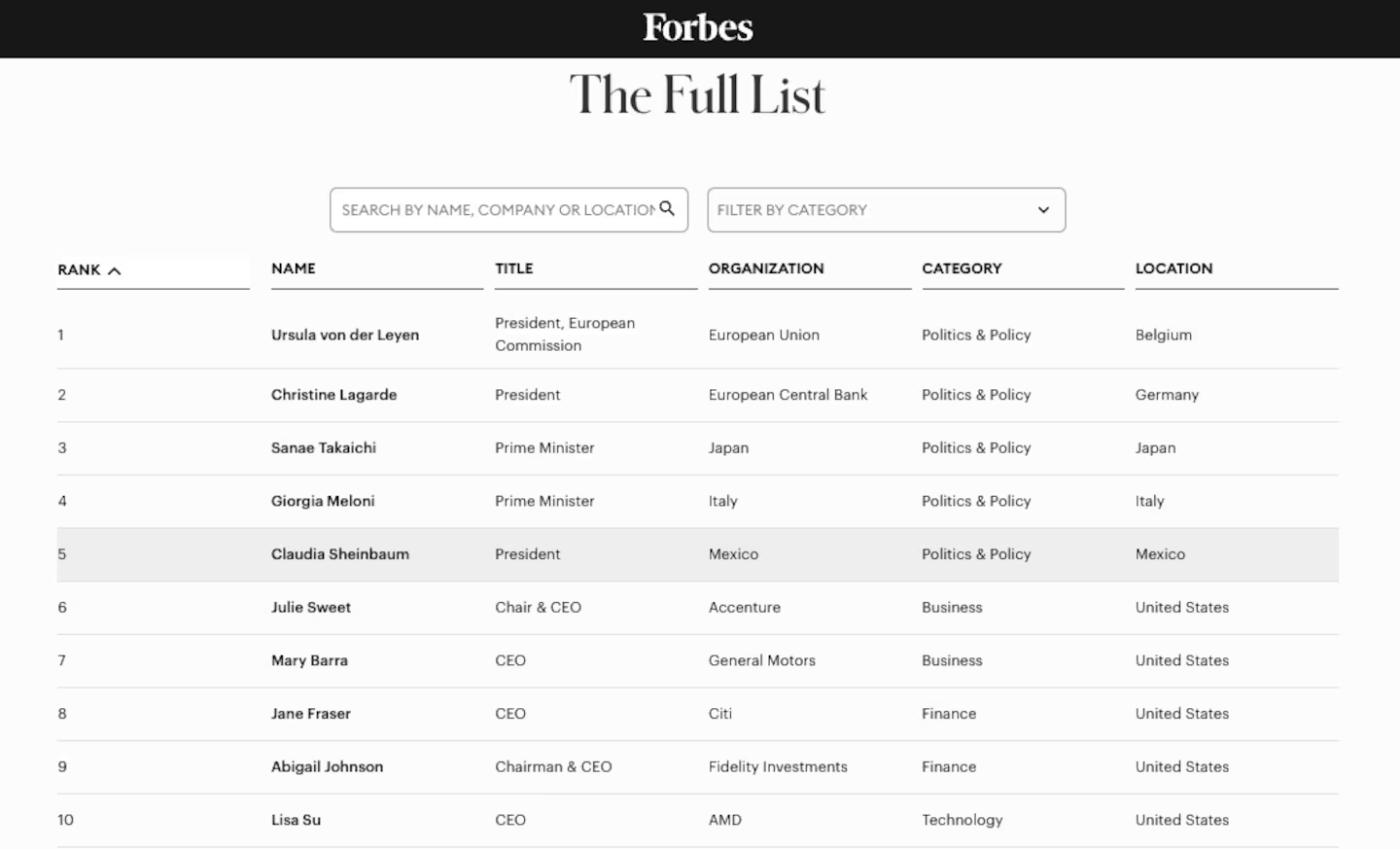
Task: Click the Forbes logo
Action: pos(698,28)
